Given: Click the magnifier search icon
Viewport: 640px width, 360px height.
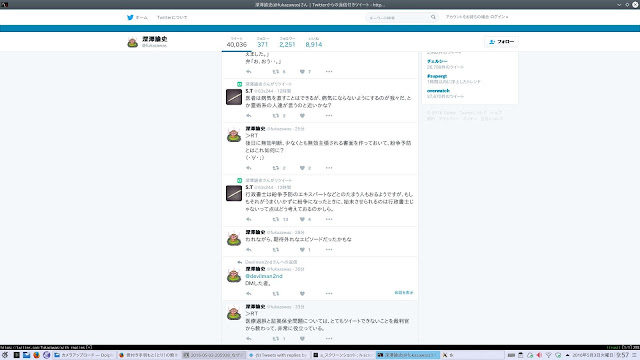Looking at the screenshot, I should [433, 17].
